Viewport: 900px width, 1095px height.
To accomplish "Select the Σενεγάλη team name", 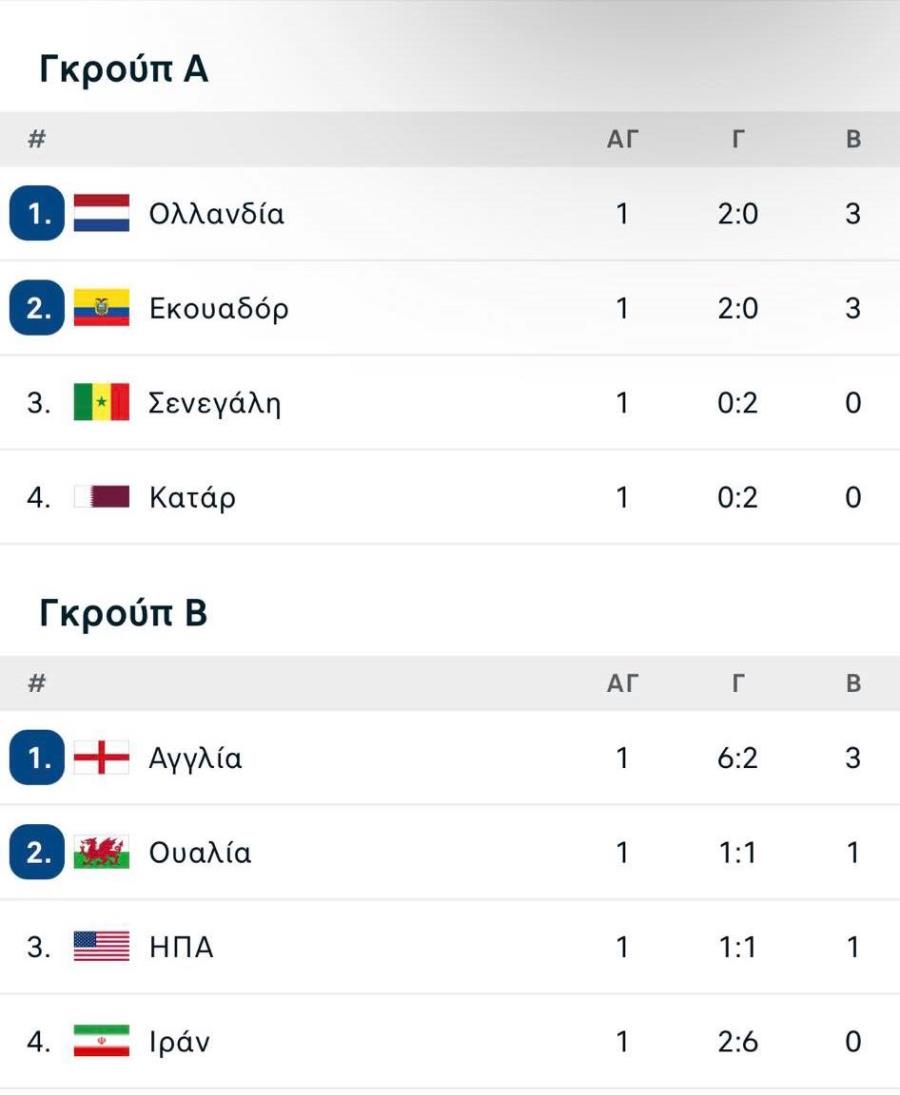I will pyautogui.click(x=214, y=404).
